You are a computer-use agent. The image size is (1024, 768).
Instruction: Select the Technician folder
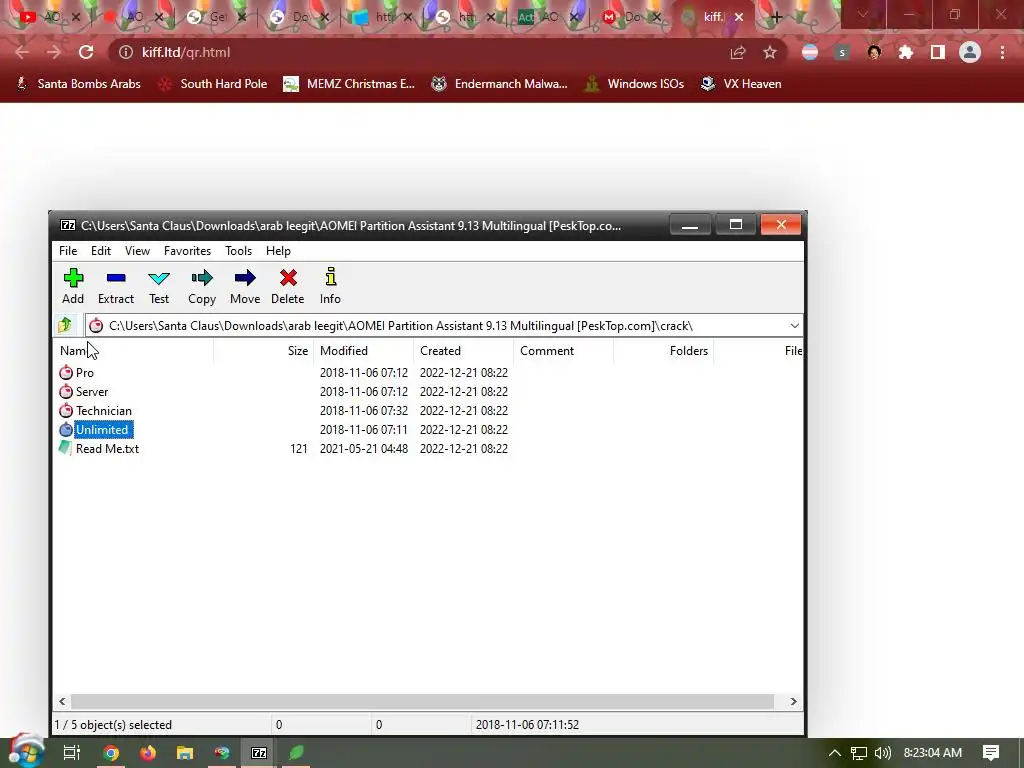[x=104, y=411]
